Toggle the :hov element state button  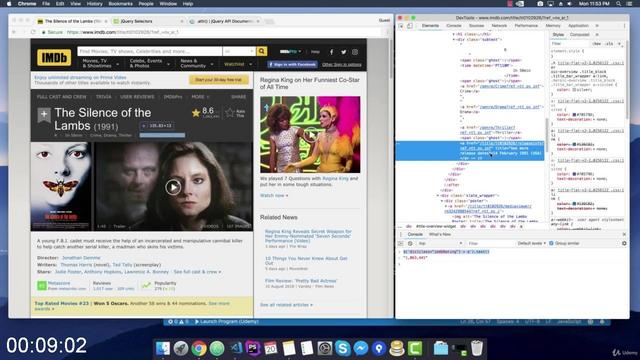click(x=597, y=43)
